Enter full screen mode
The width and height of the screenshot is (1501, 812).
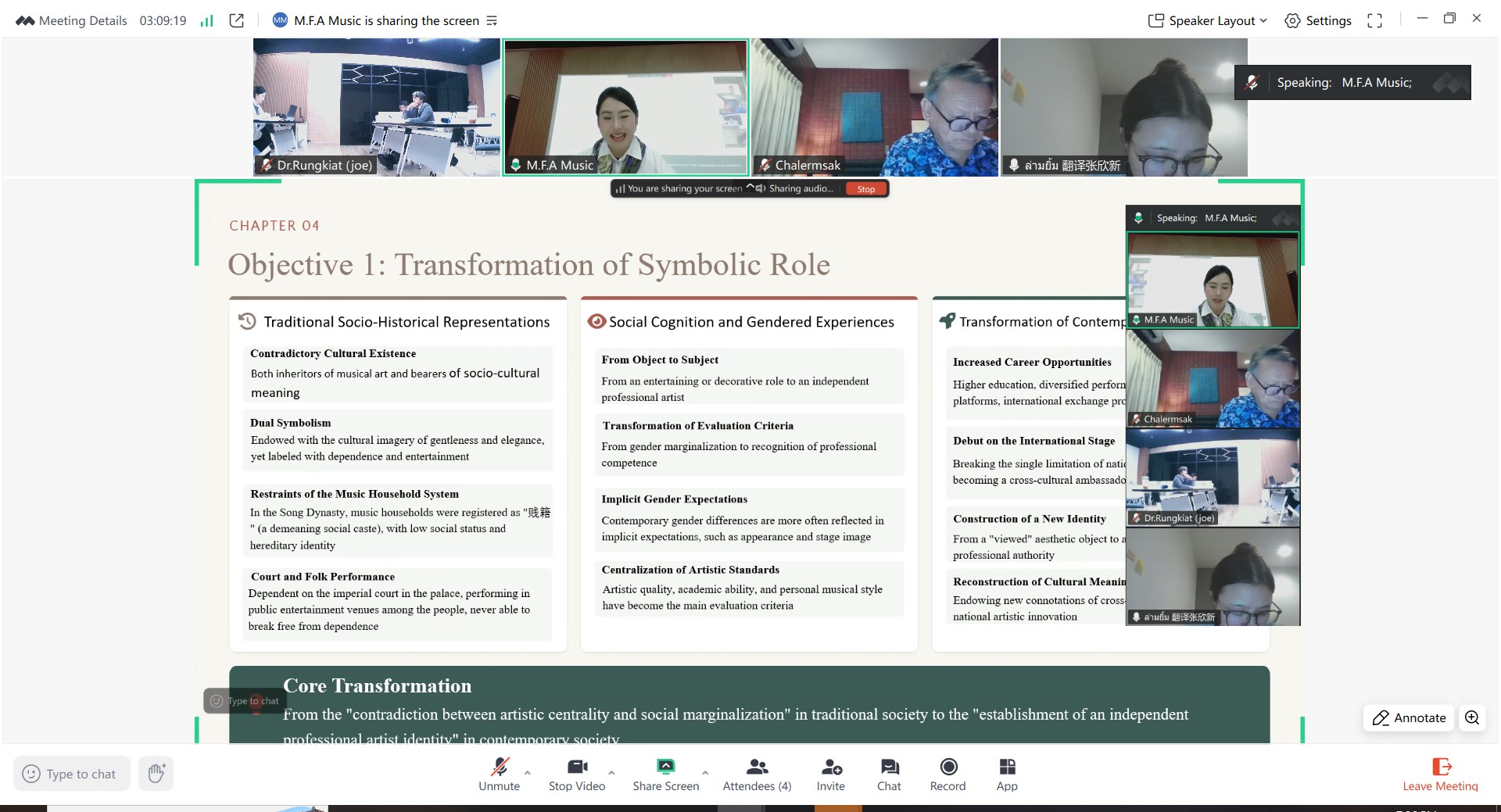[1374, 21]
